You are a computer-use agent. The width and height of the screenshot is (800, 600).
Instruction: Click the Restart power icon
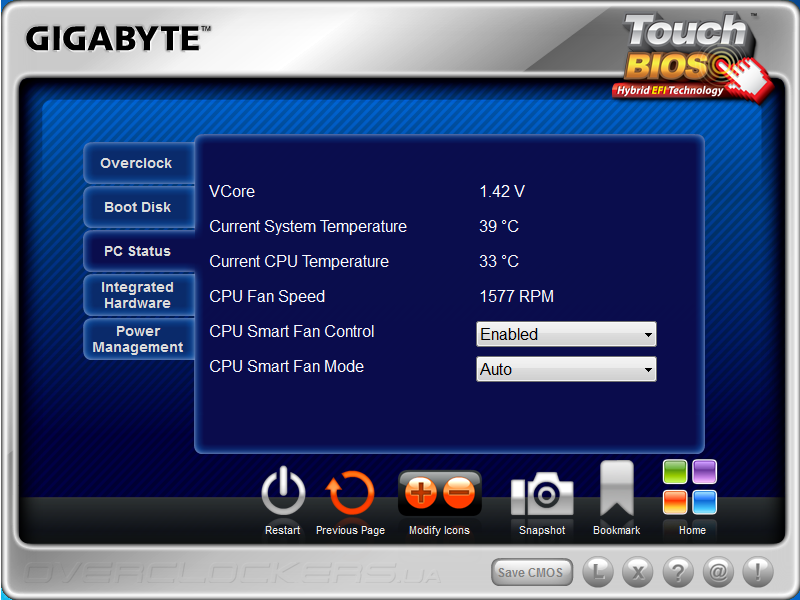click(x=283, y=490)
